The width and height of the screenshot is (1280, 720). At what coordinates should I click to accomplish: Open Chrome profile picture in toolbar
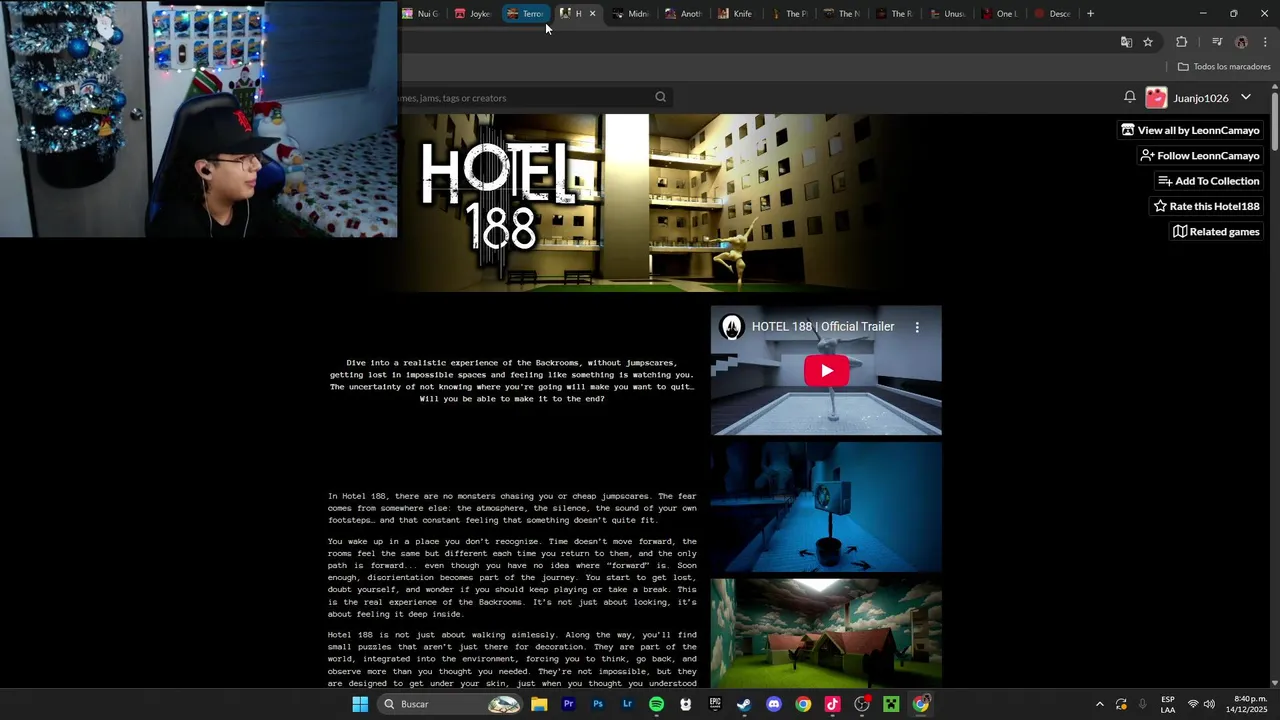(1241, 42)
